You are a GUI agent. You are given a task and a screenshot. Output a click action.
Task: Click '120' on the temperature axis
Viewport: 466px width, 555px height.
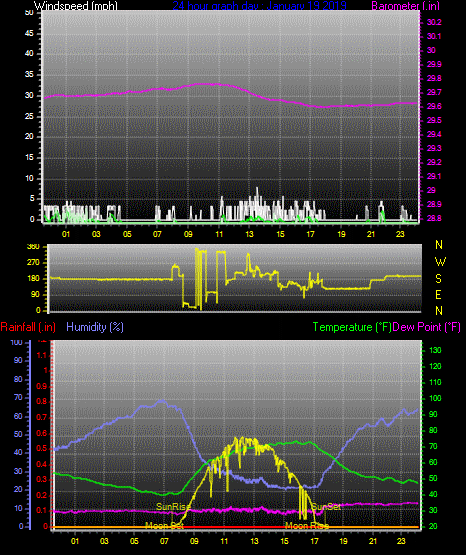(435, 366)
